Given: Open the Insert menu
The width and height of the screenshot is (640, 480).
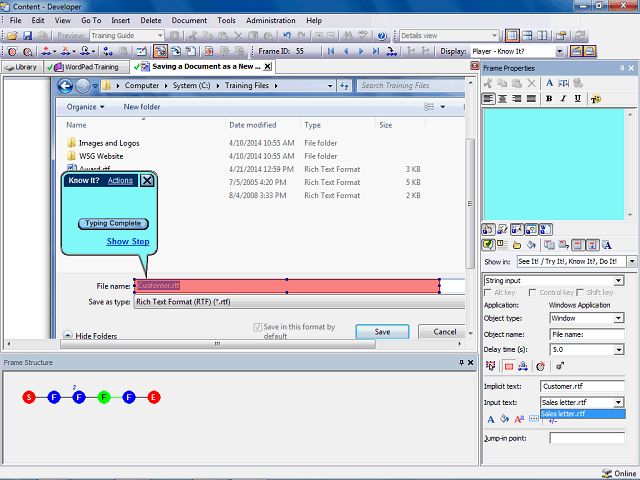Looking at the screenshot, I should click(120, 20).
